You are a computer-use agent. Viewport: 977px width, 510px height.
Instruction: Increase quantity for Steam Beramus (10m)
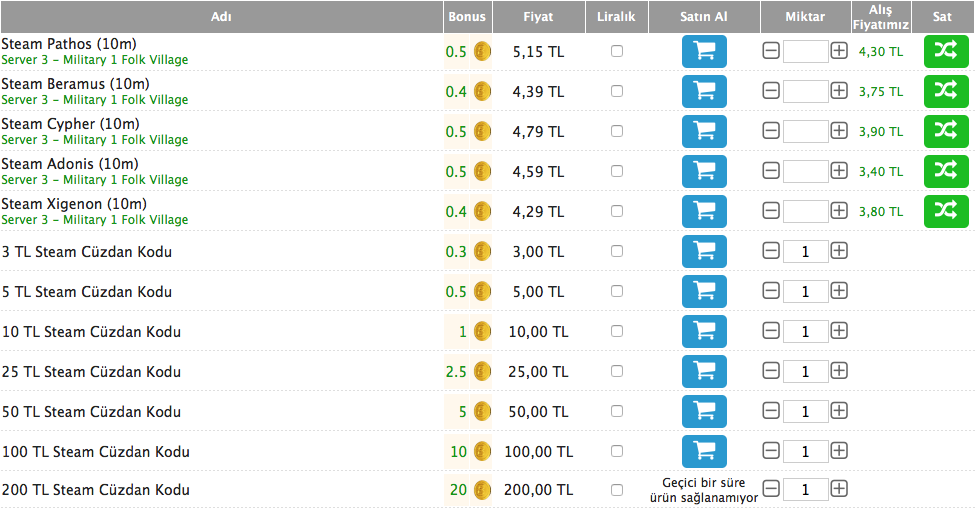pos(839,91)
